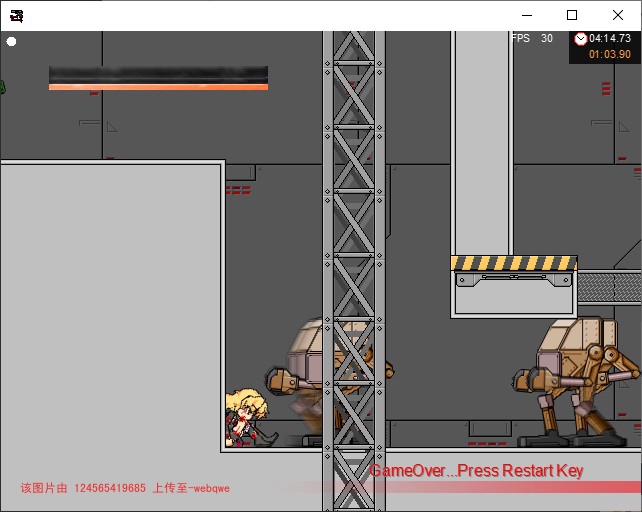Click the red progress bar under GameOver text
Image resolution: width=642 pixels, height=512 pixels.
click(461, 487)
